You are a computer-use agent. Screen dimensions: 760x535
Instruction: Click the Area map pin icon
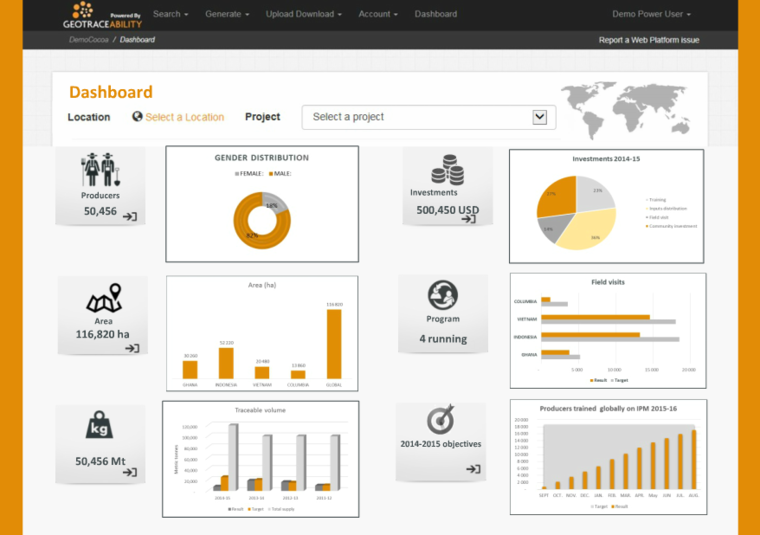pyautogui.click(x=103, y=299)
